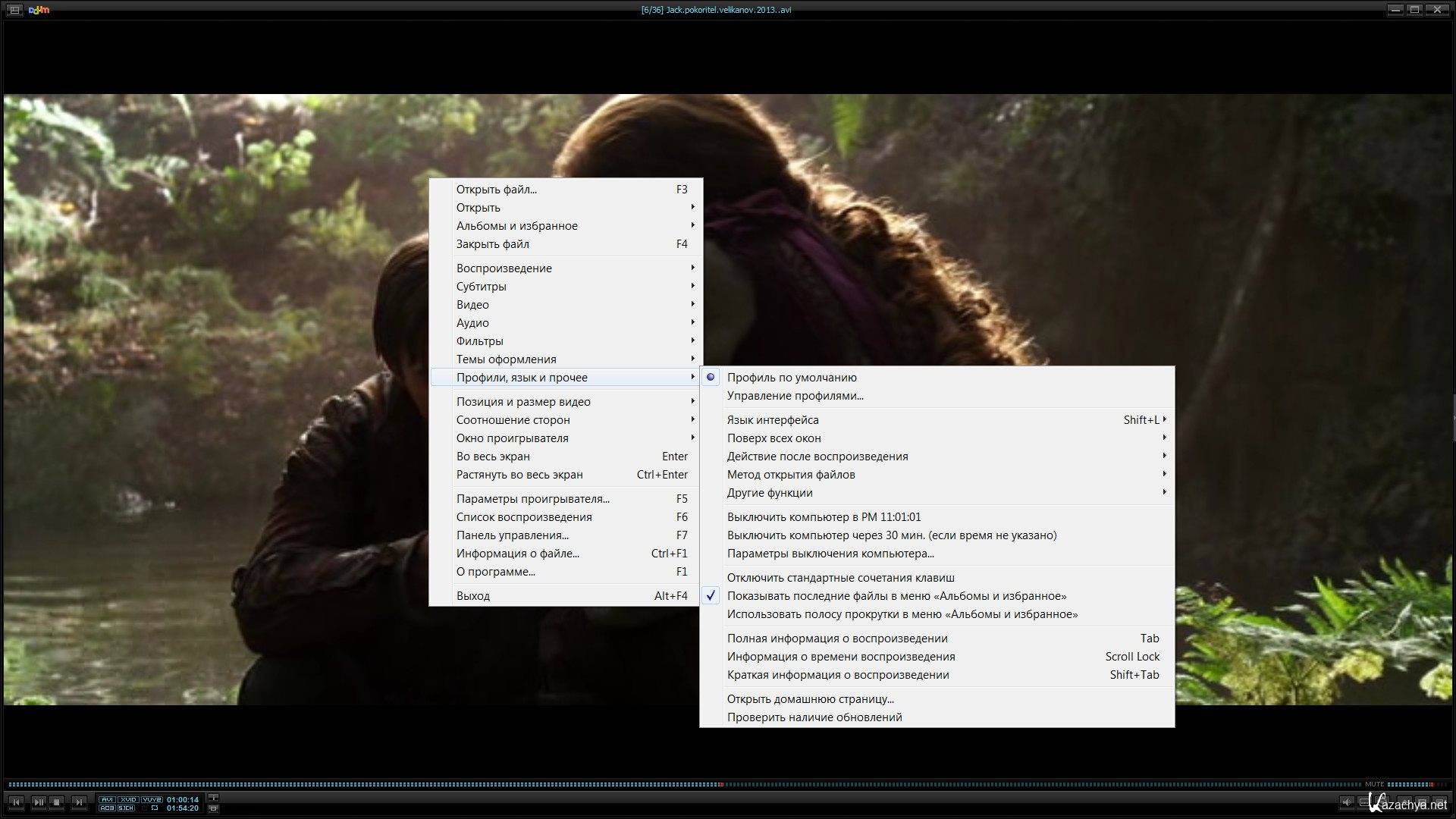Click 'Открыть домашнюю страницу...'
The width and height of the screenshot is (1456, 819).
coord(810,699)
